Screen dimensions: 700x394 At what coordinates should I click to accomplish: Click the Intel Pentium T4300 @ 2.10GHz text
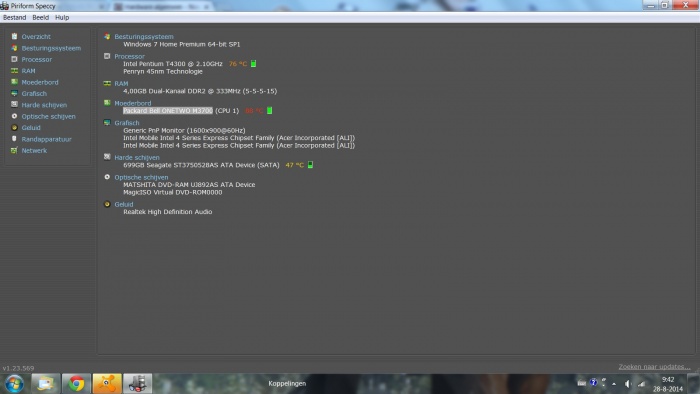tap(173, 64)
